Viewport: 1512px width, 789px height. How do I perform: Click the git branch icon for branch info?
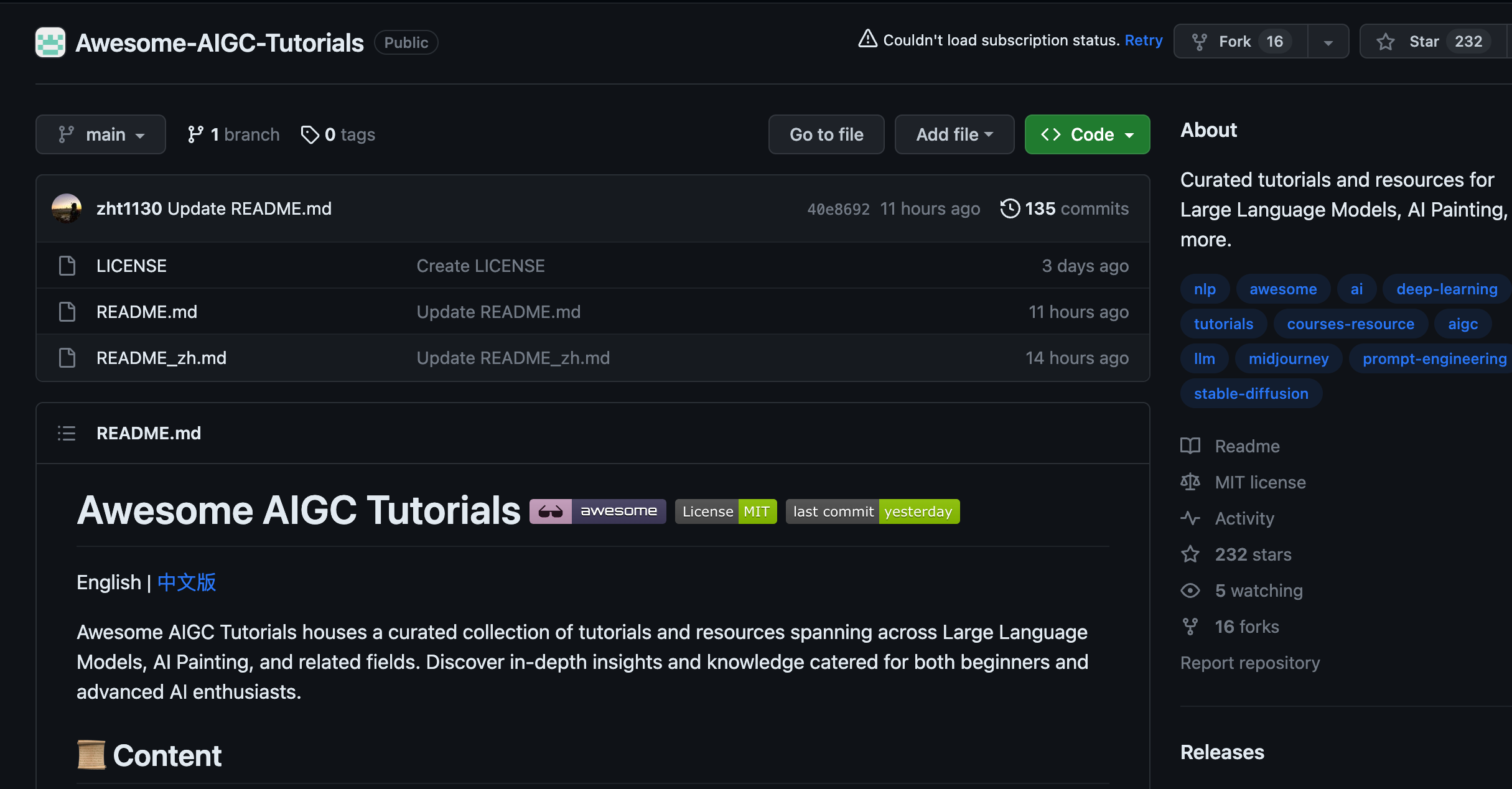(x=197, y=134)
